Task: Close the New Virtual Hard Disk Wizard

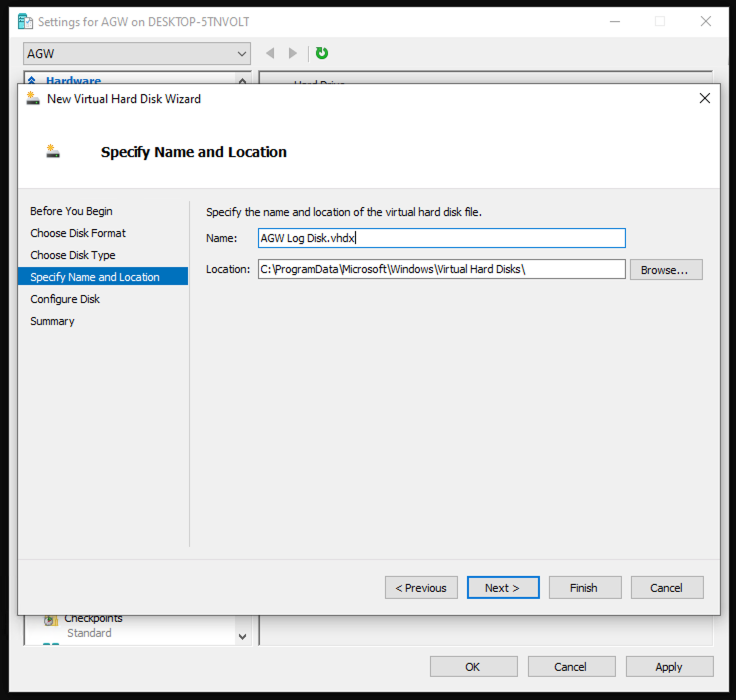Action: [704, 98]
